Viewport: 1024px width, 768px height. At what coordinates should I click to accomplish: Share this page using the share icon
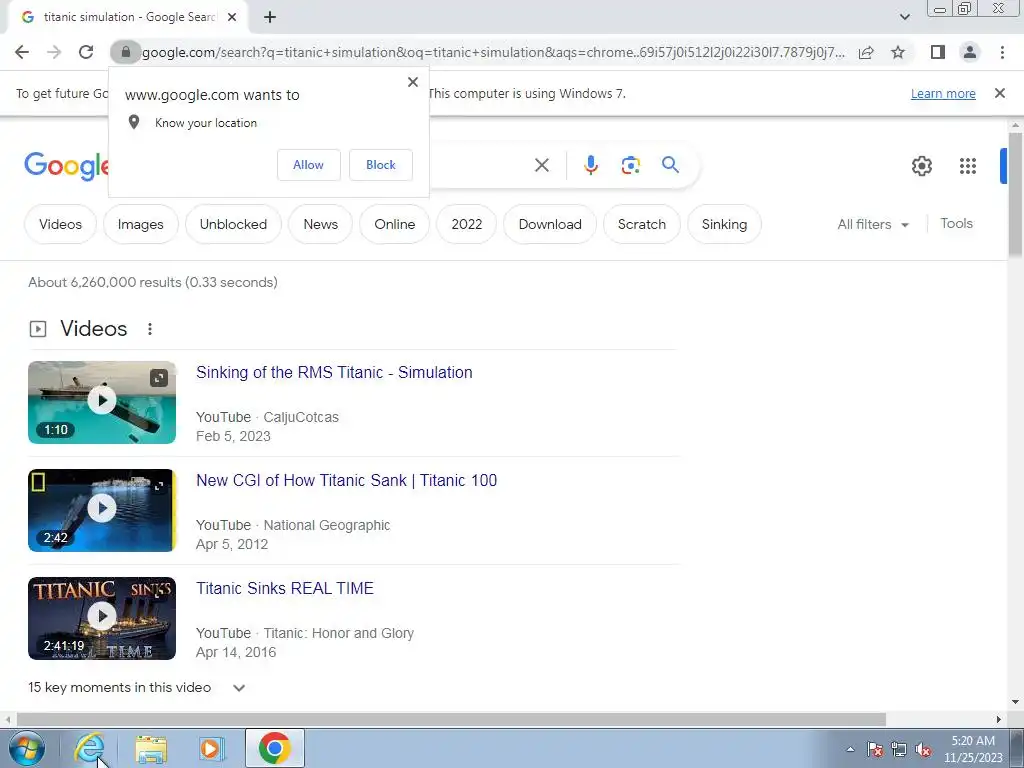pyautogui.click(x=866, y=52)
